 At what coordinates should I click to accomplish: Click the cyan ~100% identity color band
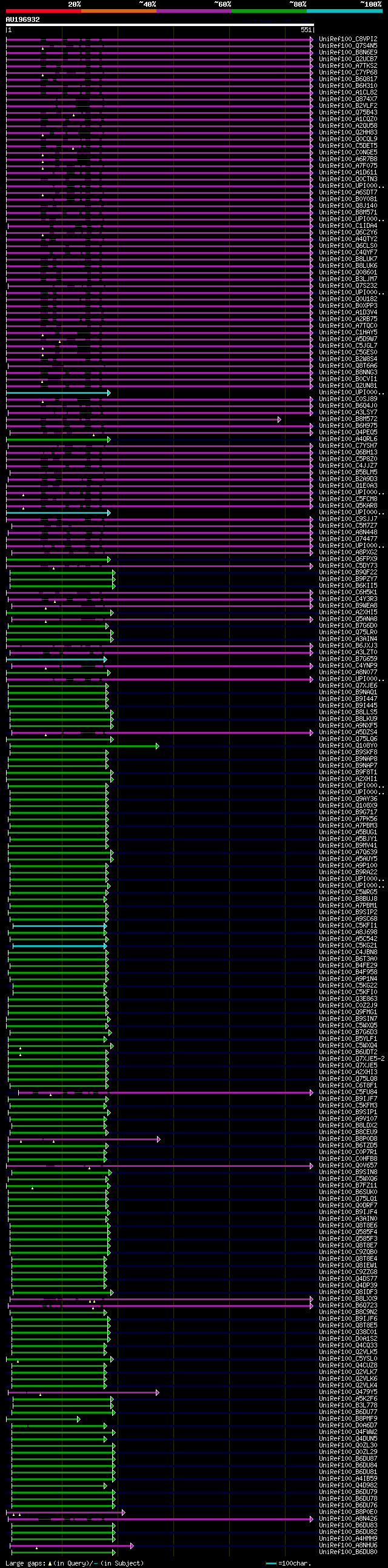[344, 10]
